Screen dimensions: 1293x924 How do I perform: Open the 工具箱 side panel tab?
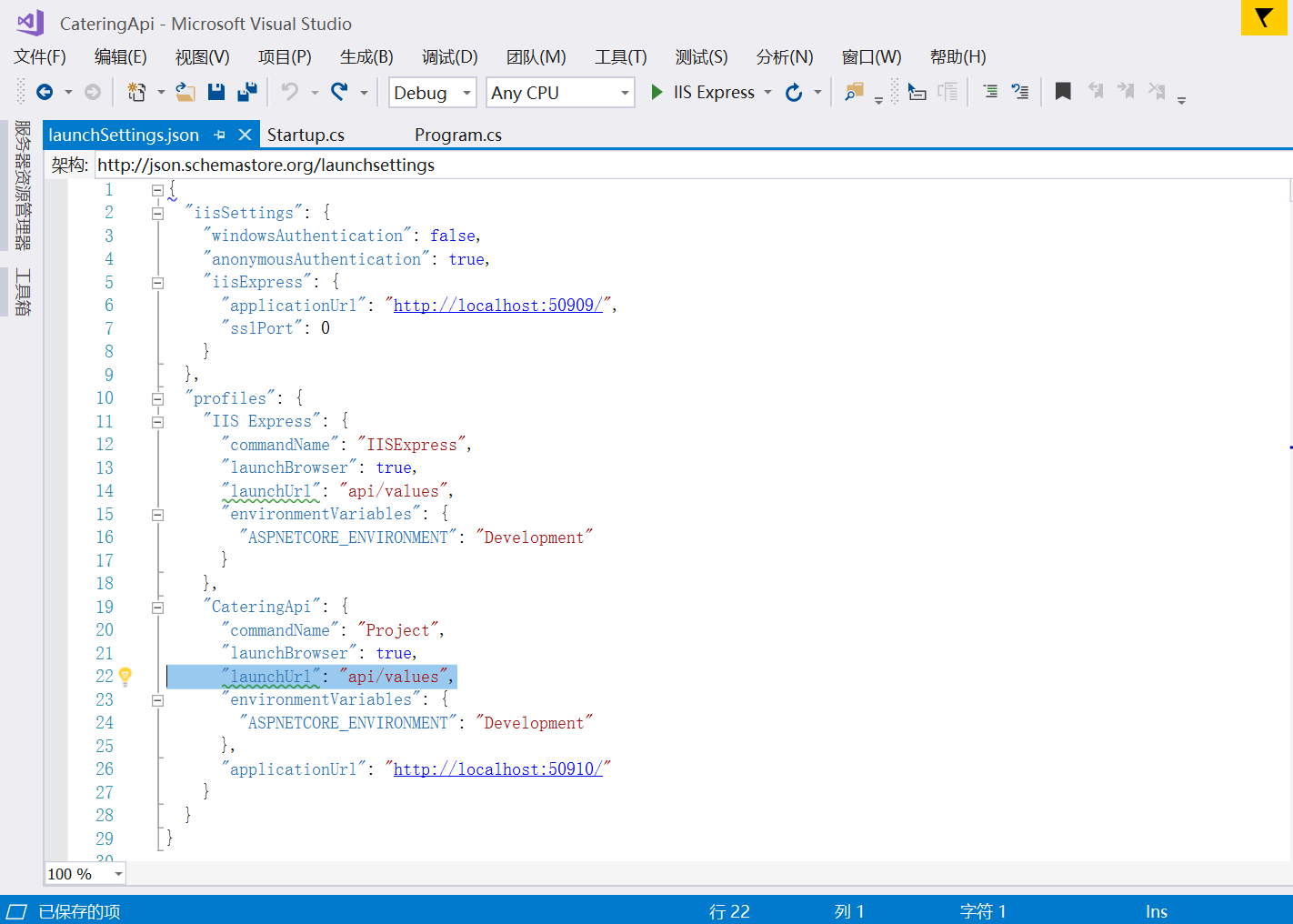click(22, 292)
